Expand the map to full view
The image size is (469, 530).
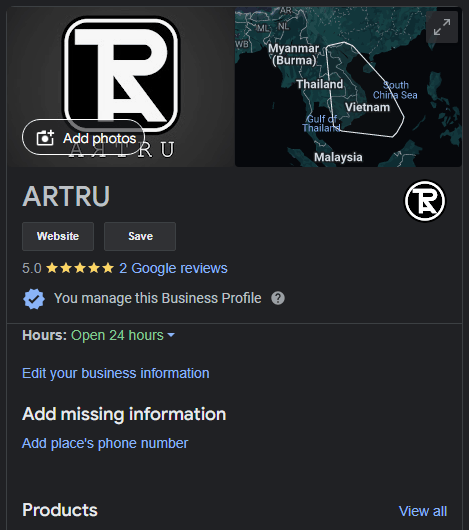coord(442,27)
